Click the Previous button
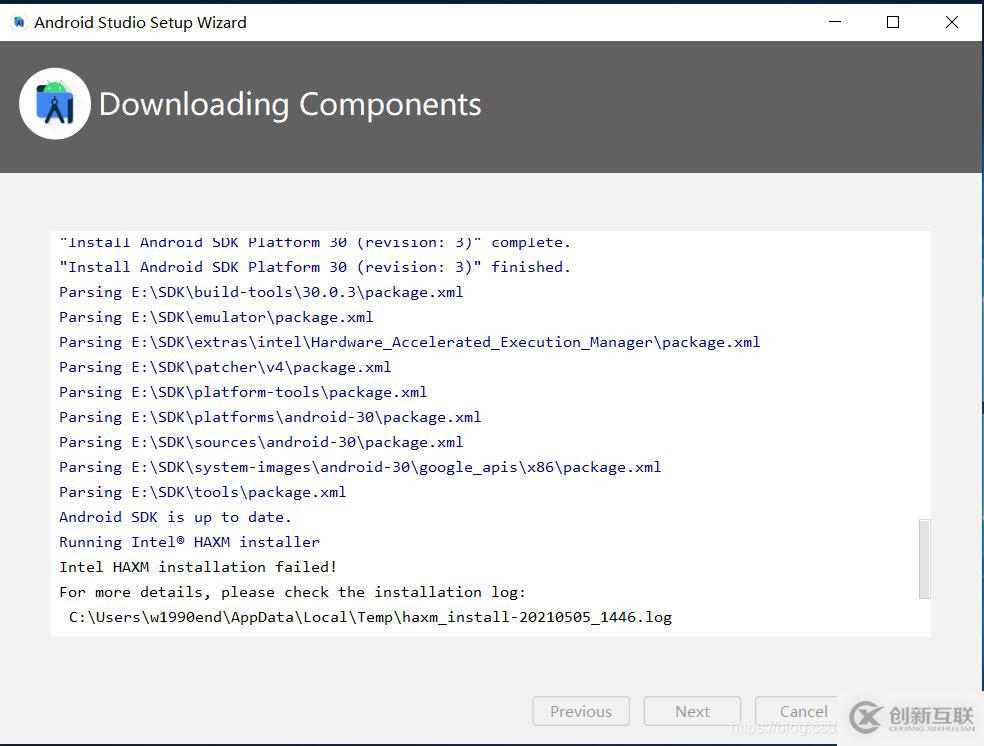The height and width of the screenshot is (746, 984). click(x=580, y=712)
